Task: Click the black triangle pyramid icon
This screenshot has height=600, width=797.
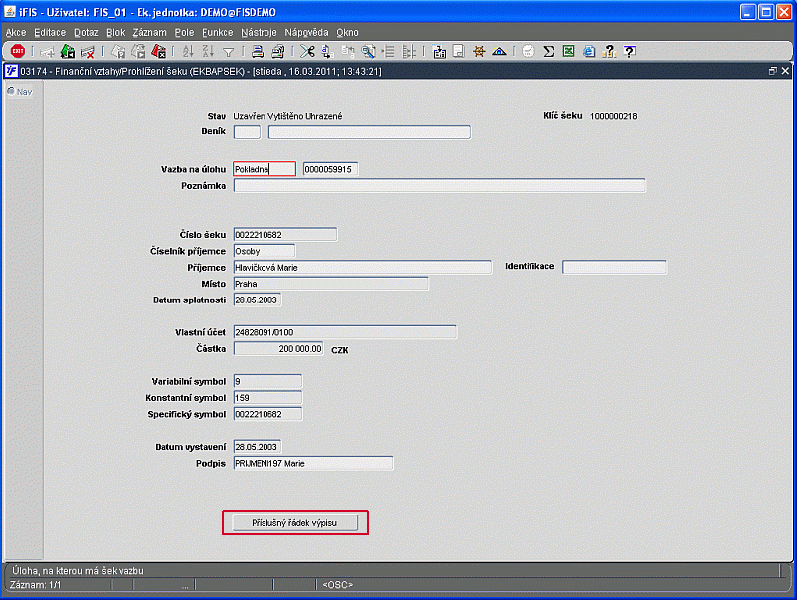Action: [499, 51]
